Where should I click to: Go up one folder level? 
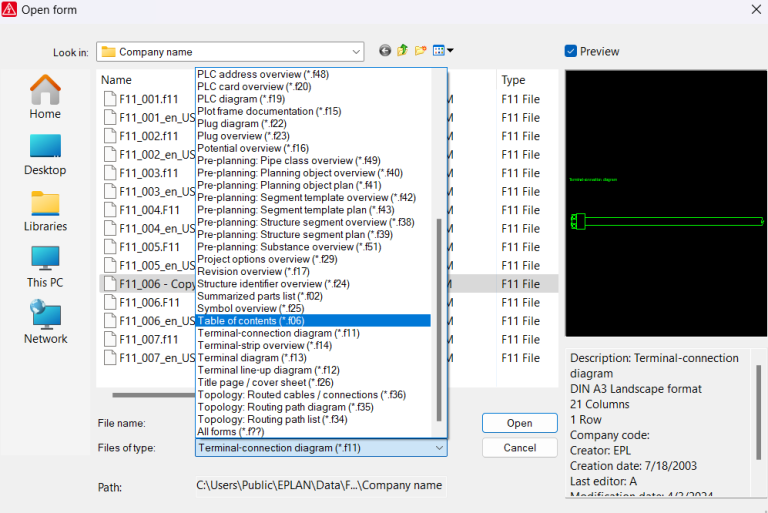[403, 50]
